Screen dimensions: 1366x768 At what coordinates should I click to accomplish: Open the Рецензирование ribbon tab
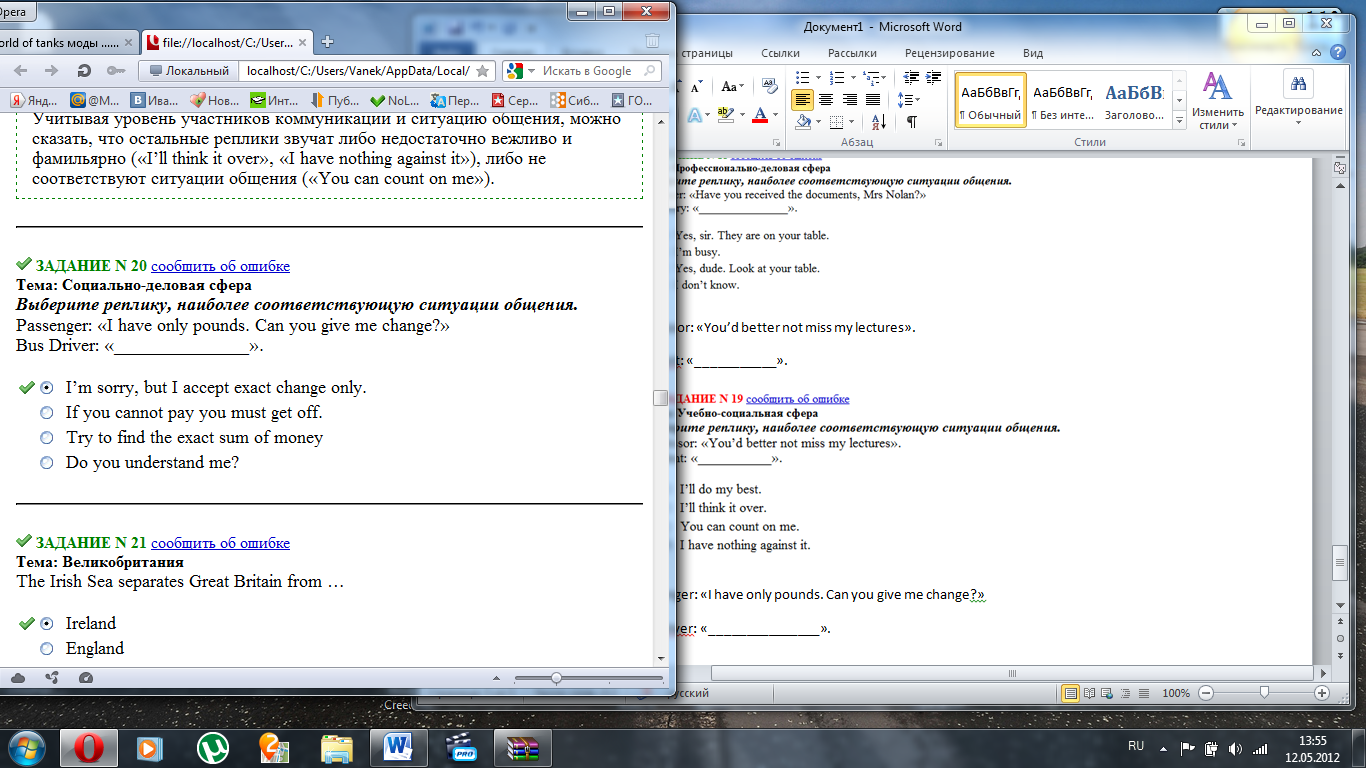point(950,53)
